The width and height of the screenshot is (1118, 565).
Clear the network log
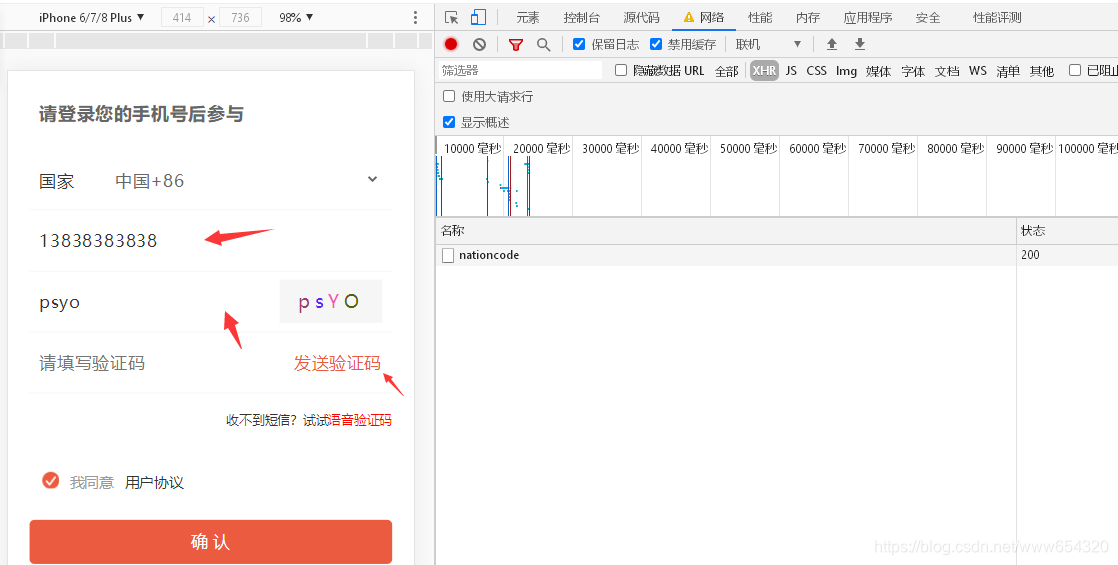click(479, 44)
